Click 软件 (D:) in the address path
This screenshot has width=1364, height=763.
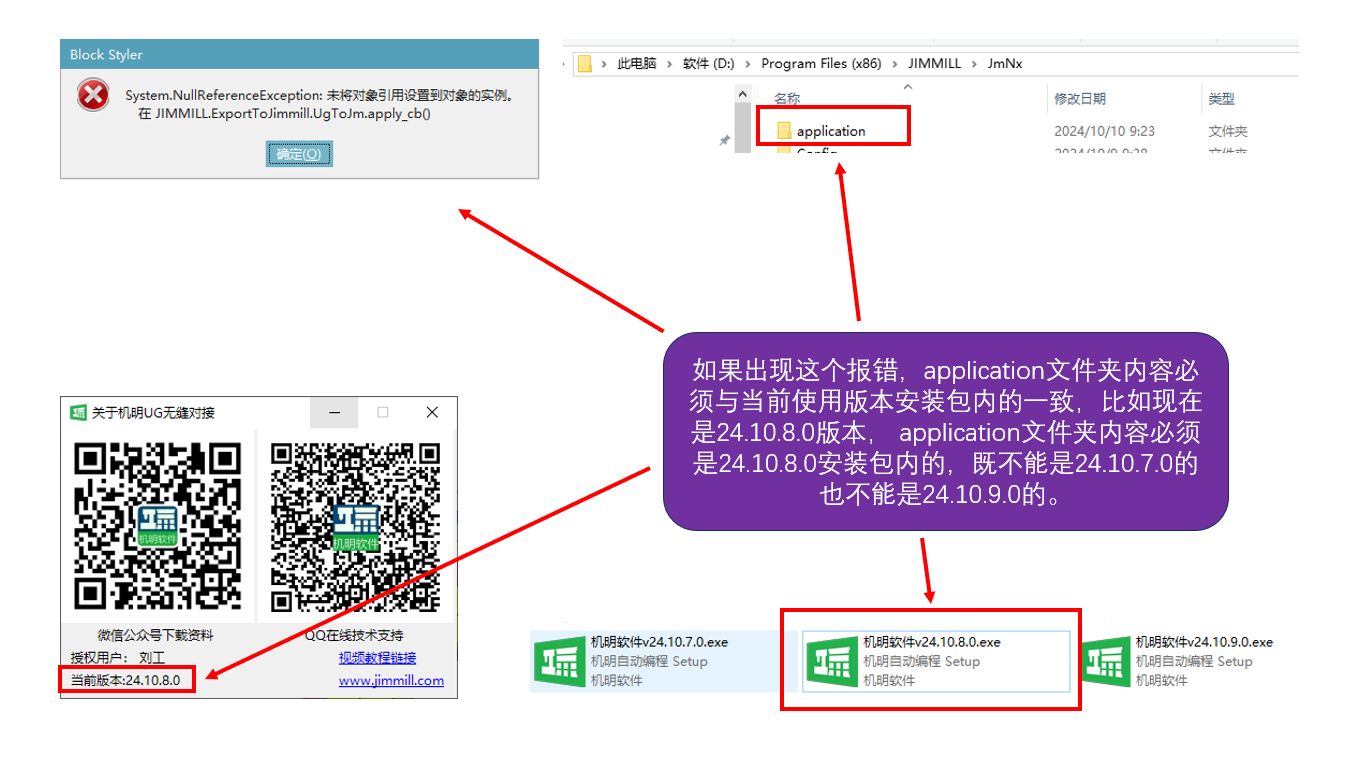click(708, 63)
